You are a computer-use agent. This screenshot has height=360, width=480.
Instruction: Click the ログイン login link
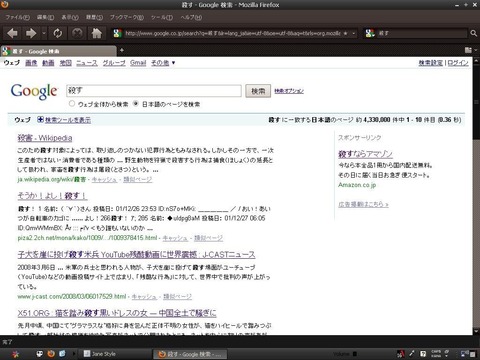click(x=458, y=63)
